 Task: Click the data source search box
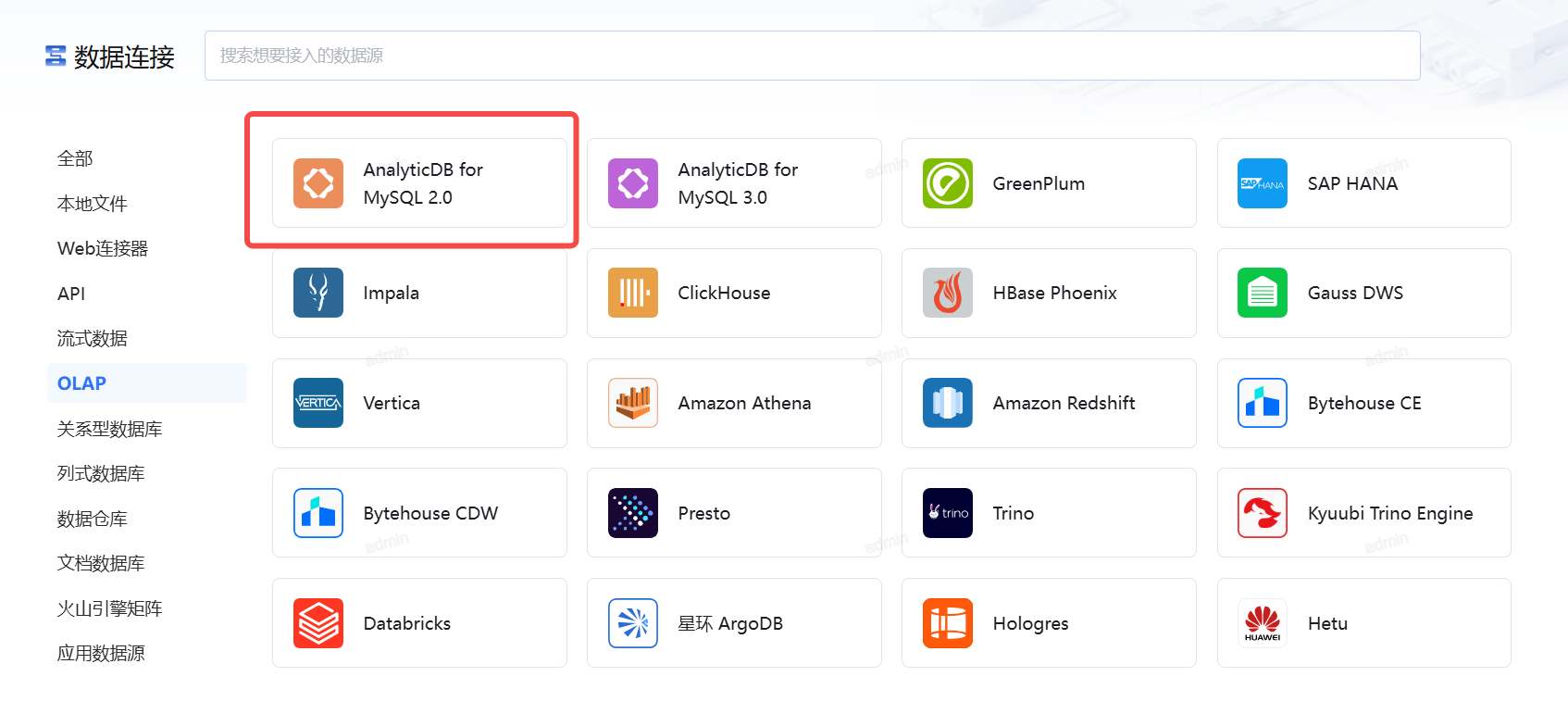point(812,56)
